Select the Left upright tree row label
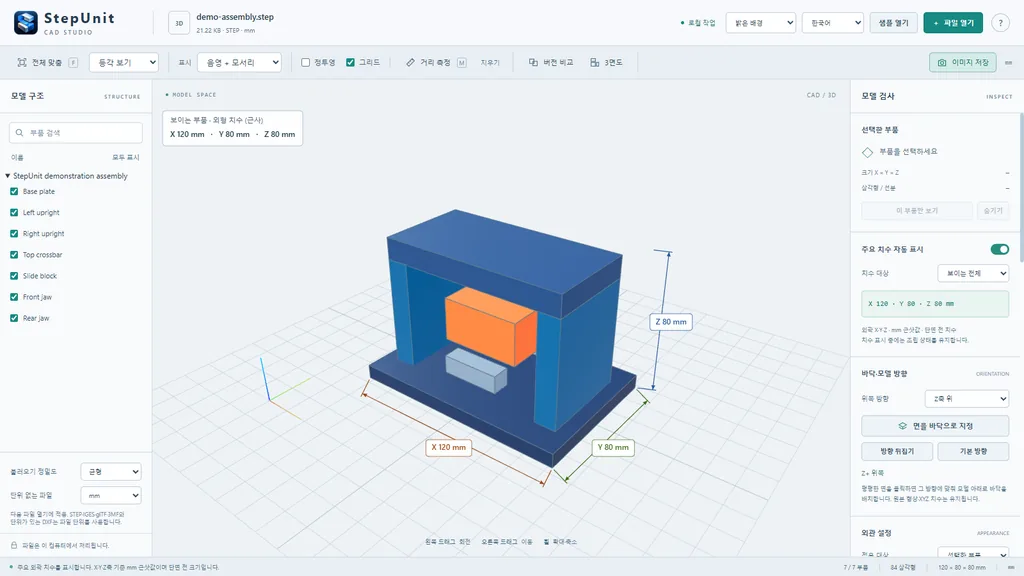Viewport: 1024px width, 576px height. click(41, 212)
